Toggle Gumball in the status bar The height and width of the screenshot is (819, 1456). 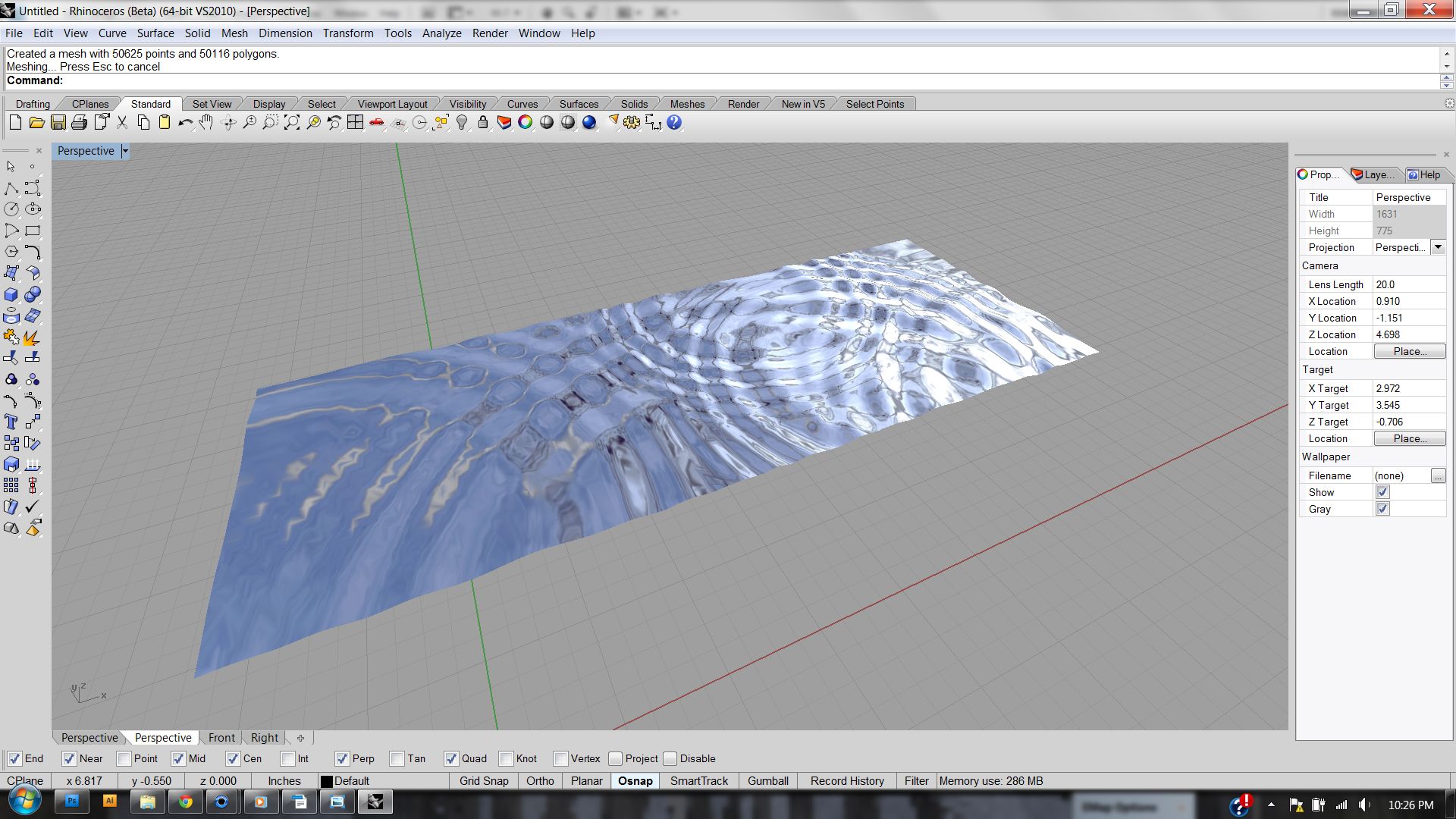tap(767, 780)
